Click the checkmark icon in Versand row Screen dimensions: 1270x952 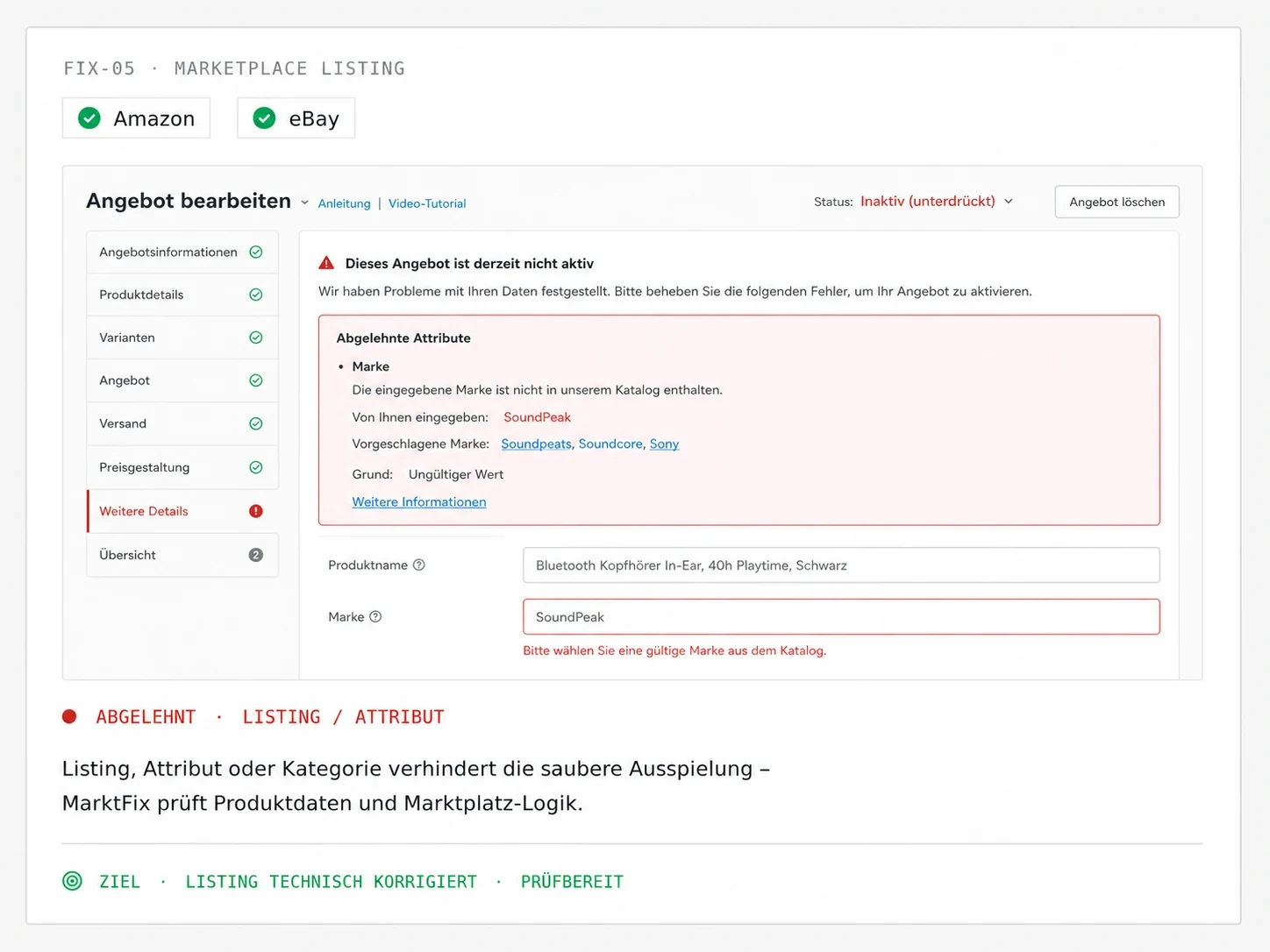click(256, 423)
